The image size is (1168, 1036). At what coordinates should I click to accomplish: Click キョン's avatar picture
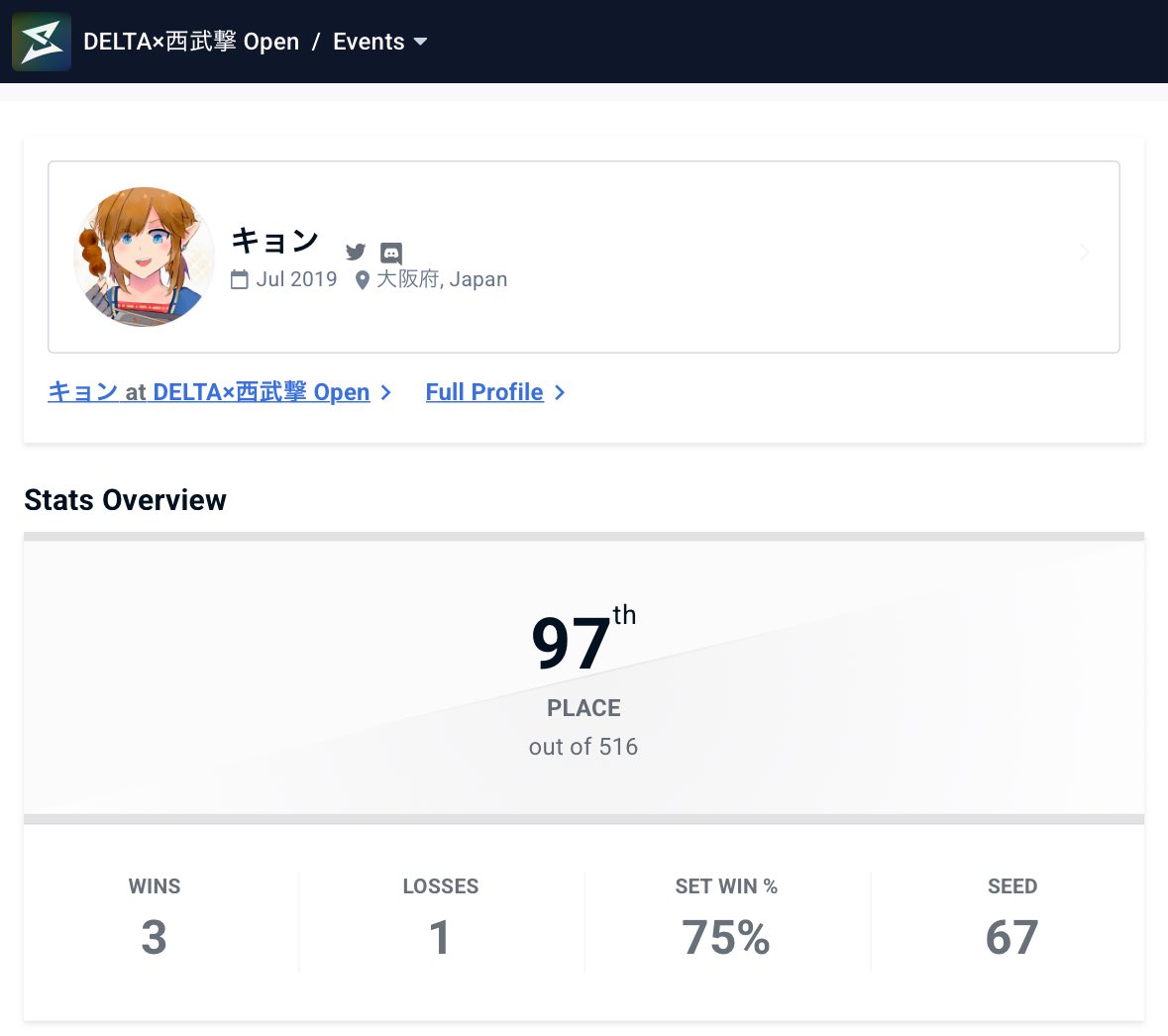point(144,256)
